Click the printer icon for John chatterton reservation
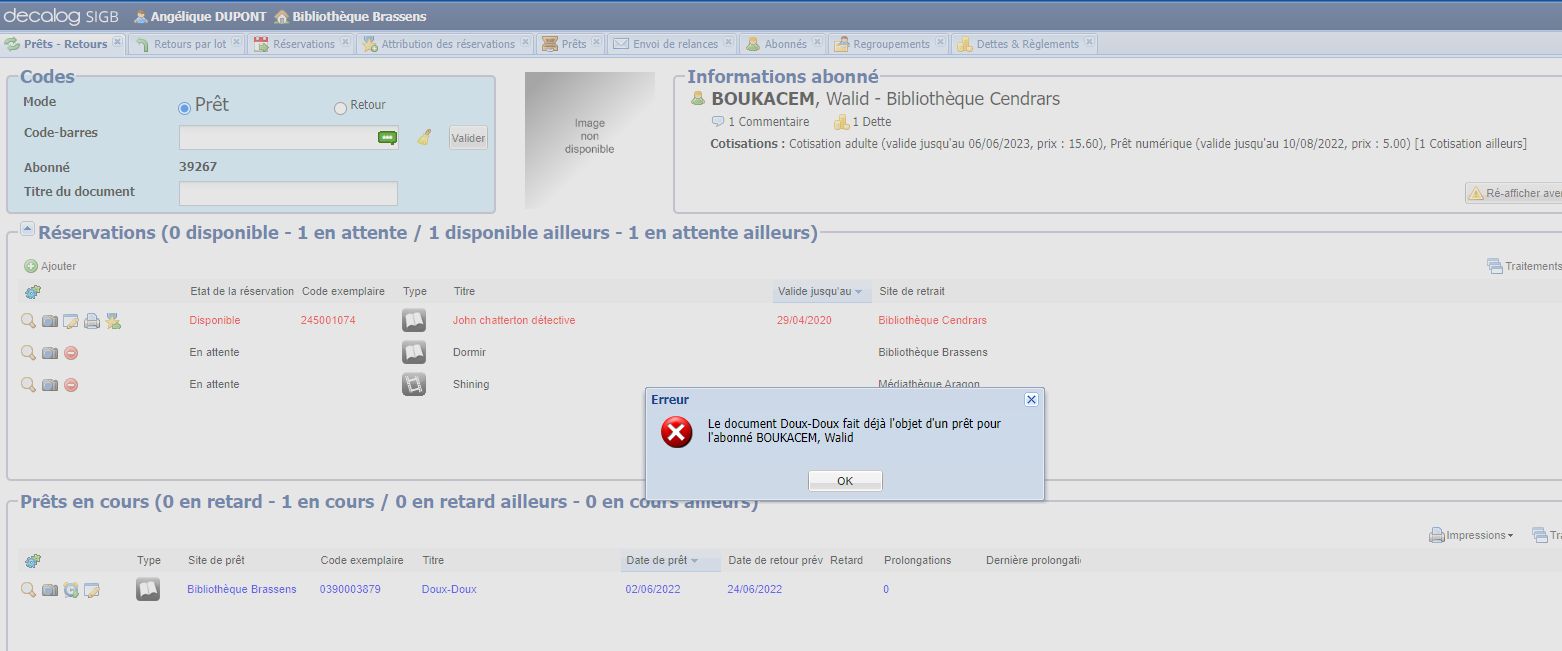The image size is (1562, 651). point(92,321)
